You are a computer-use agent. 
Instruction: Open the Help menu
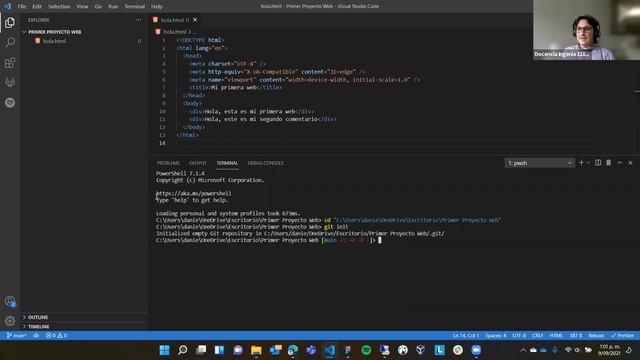tap(157, 7)
